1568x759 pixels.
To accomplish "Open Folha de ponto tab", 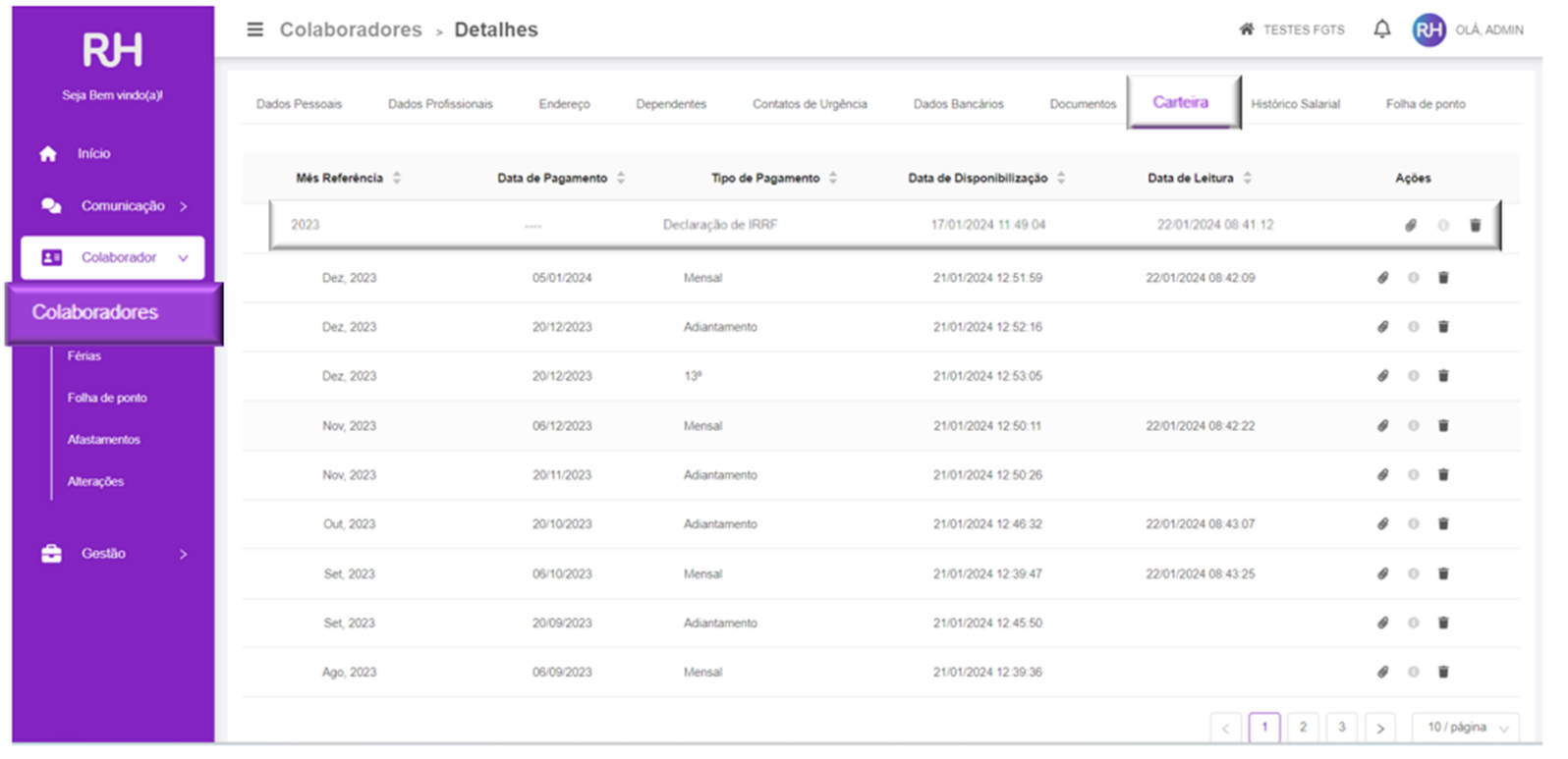I will point(1426,104).
